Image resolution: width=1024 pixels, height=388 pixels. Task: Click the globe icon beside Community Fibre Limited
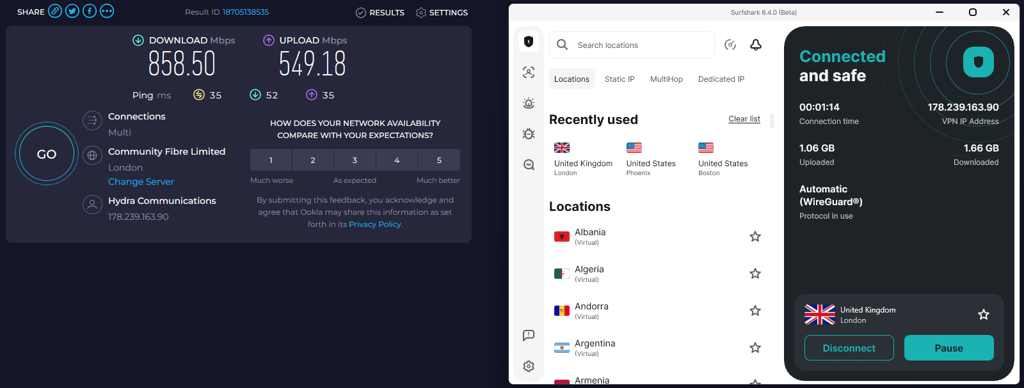92,155
